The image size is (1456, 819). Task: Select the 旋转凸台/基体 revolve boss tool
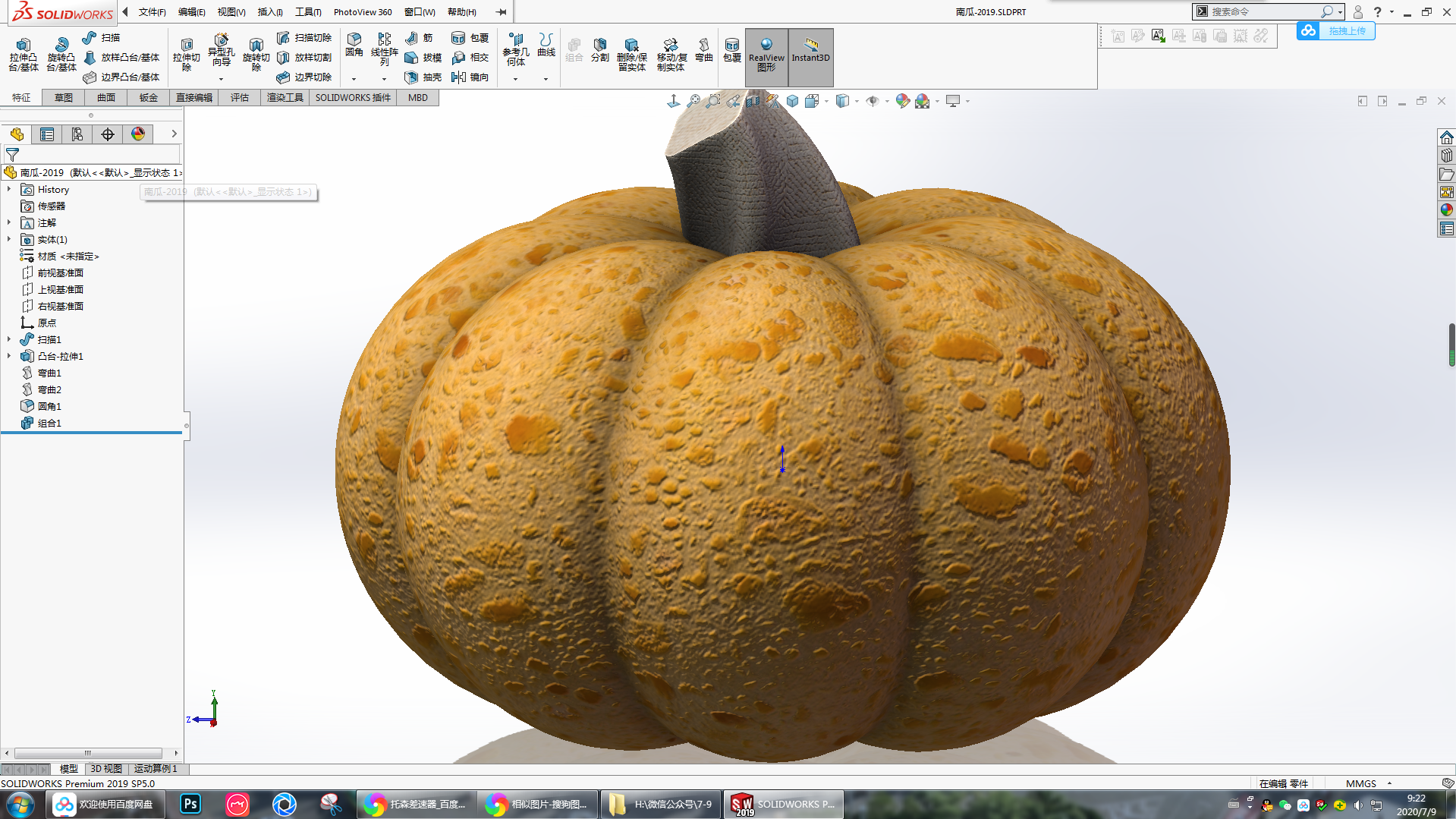tap(61, 54)
